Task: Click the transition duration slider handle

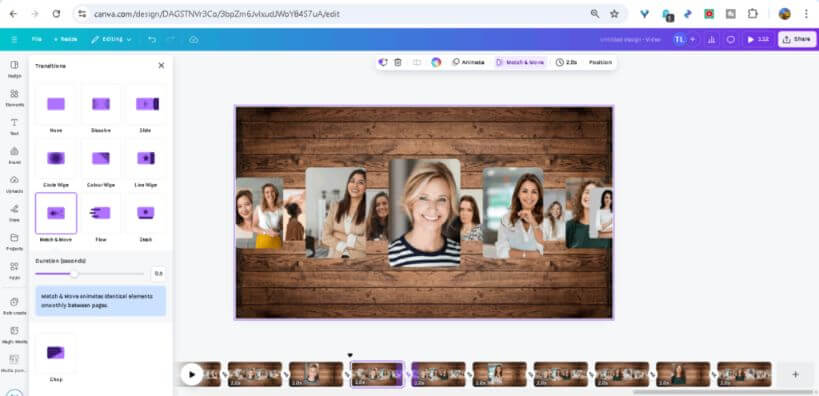Action: 74,273
